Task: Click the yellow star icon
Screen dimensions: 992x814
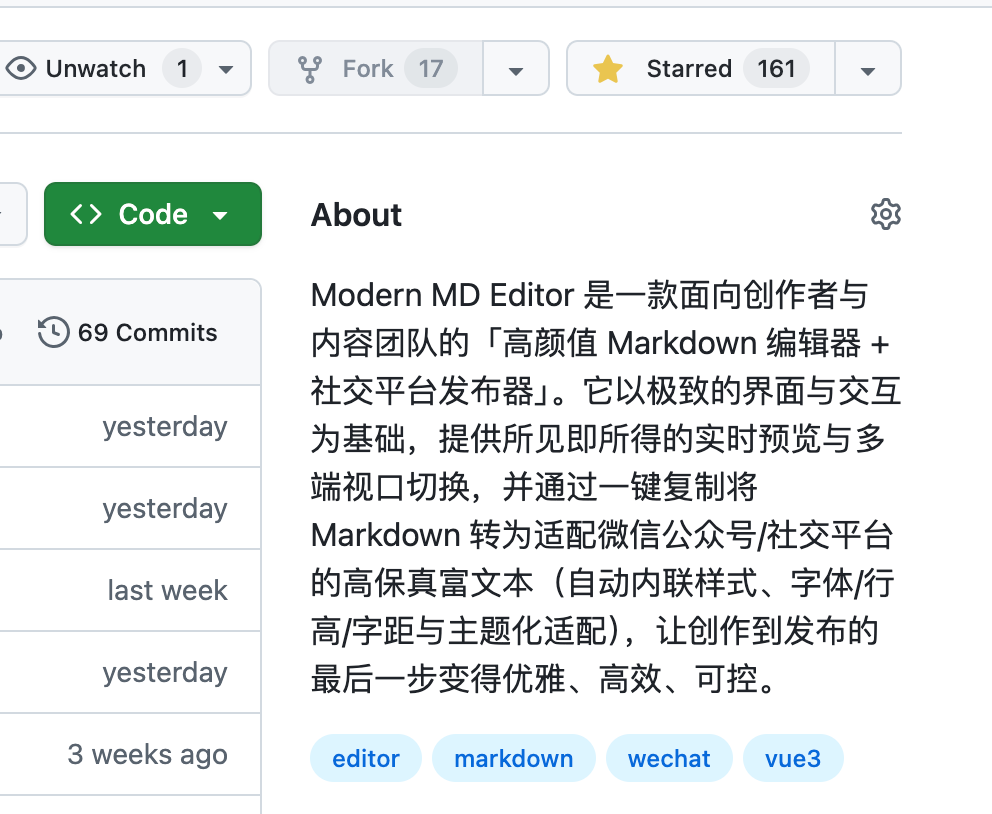Action: coord(608,68)
